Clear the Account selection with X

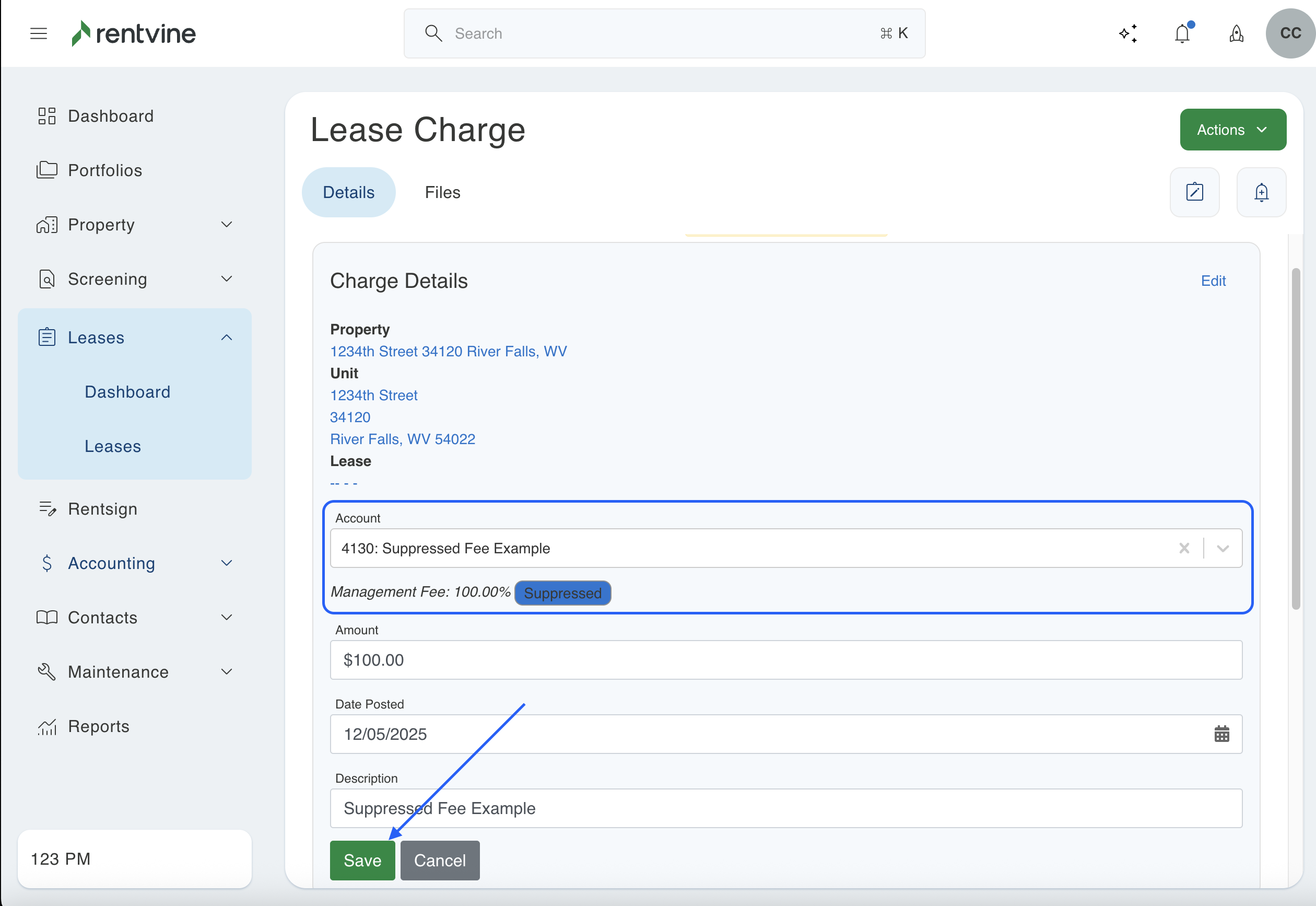1184,549
